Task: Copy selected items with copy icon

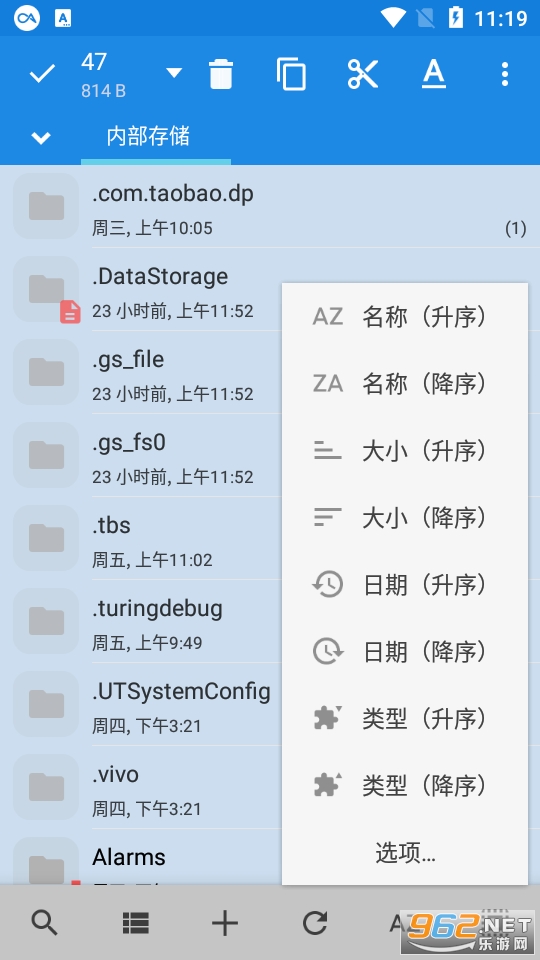Action: click(x=291, y=74)
